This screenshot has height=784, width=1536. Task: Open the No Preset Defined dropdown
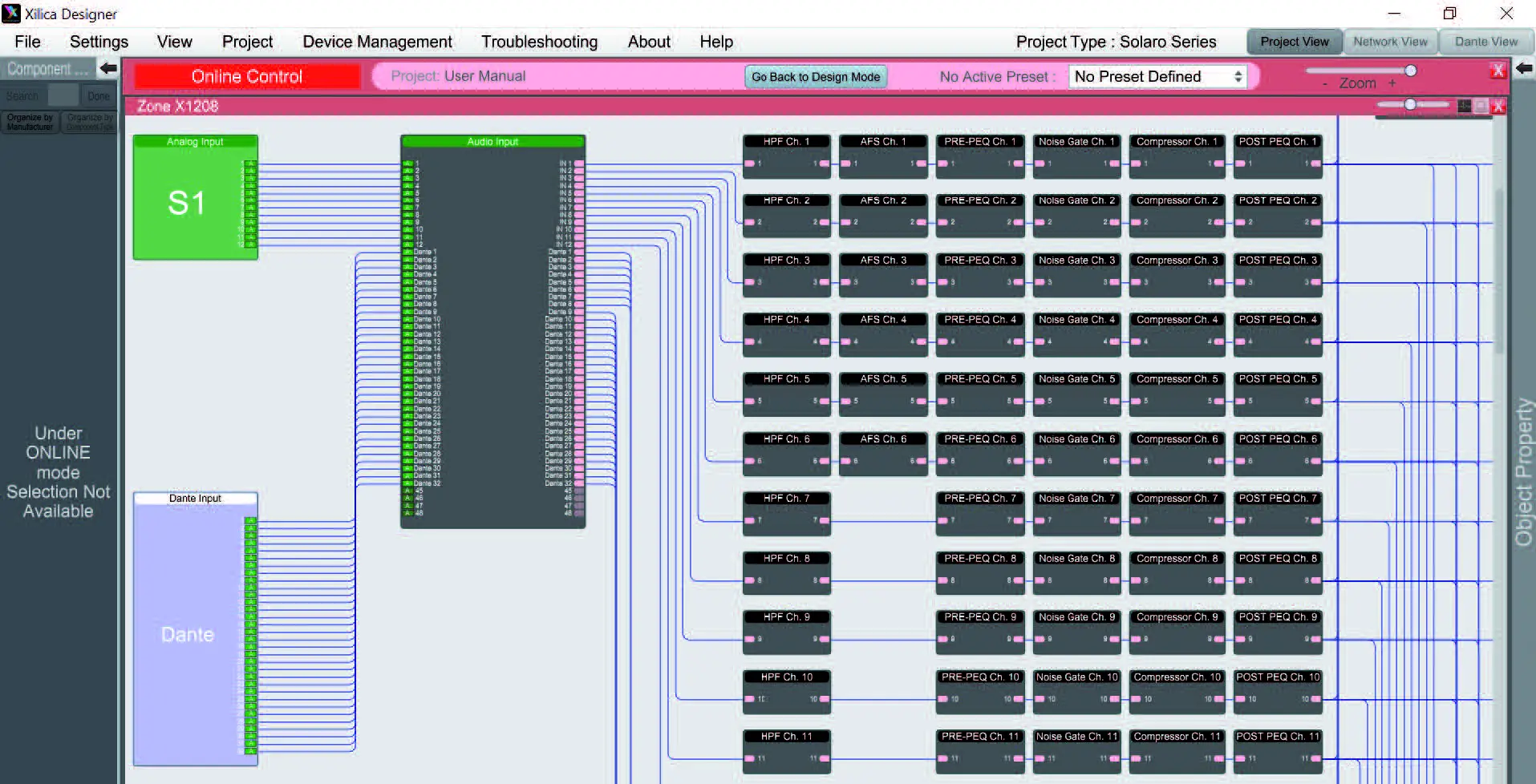(1157, 76)
